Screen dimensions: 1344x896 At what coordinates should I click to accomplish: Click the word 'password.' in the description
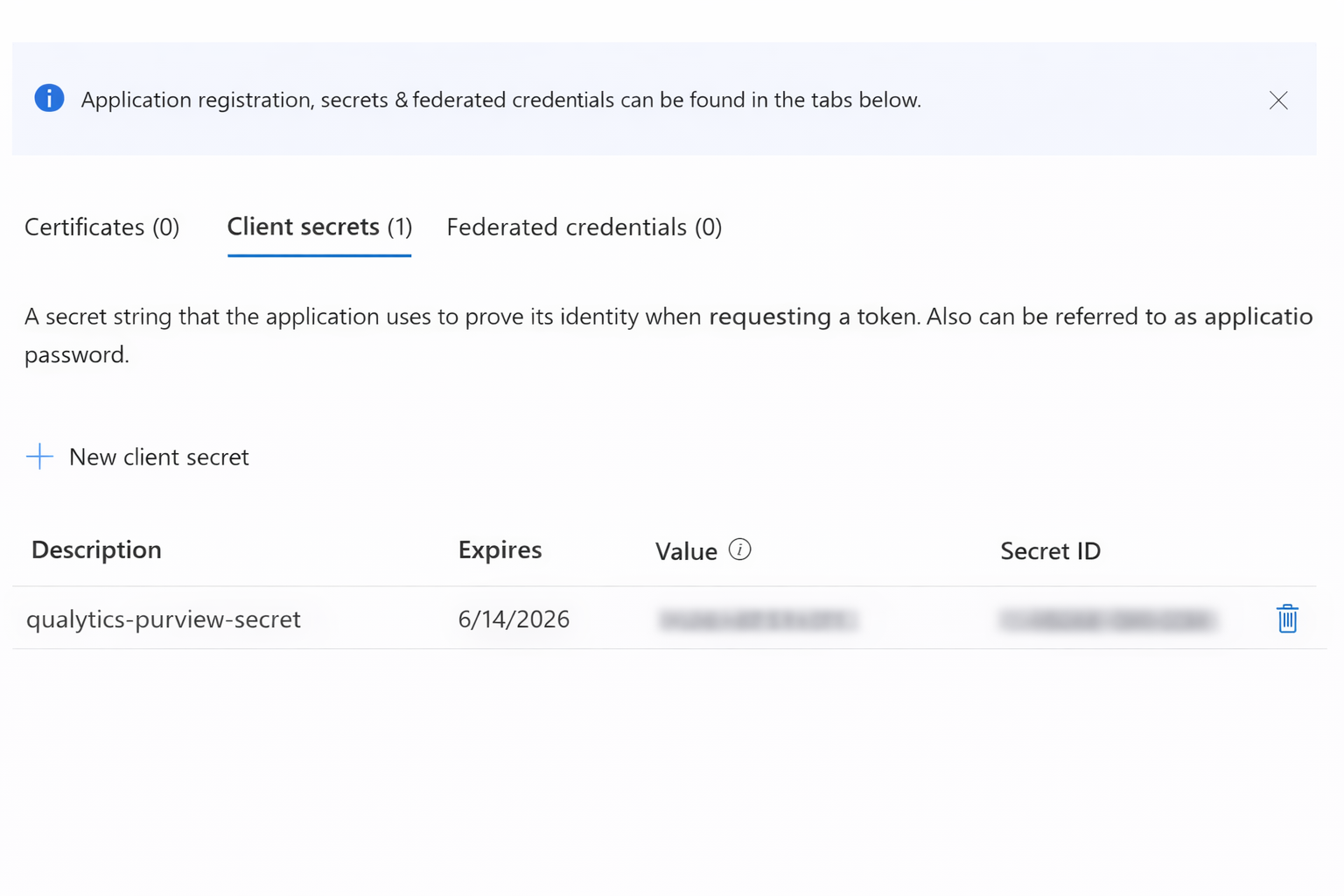[x=77, y=354]
